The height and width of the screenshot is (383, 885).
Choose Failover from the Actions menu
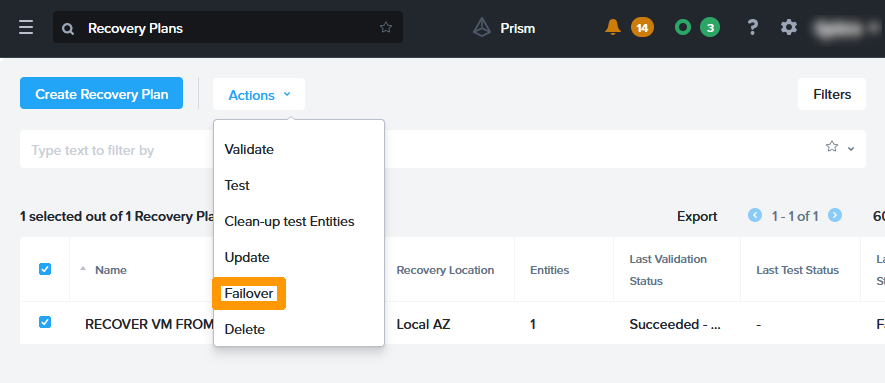249,293
